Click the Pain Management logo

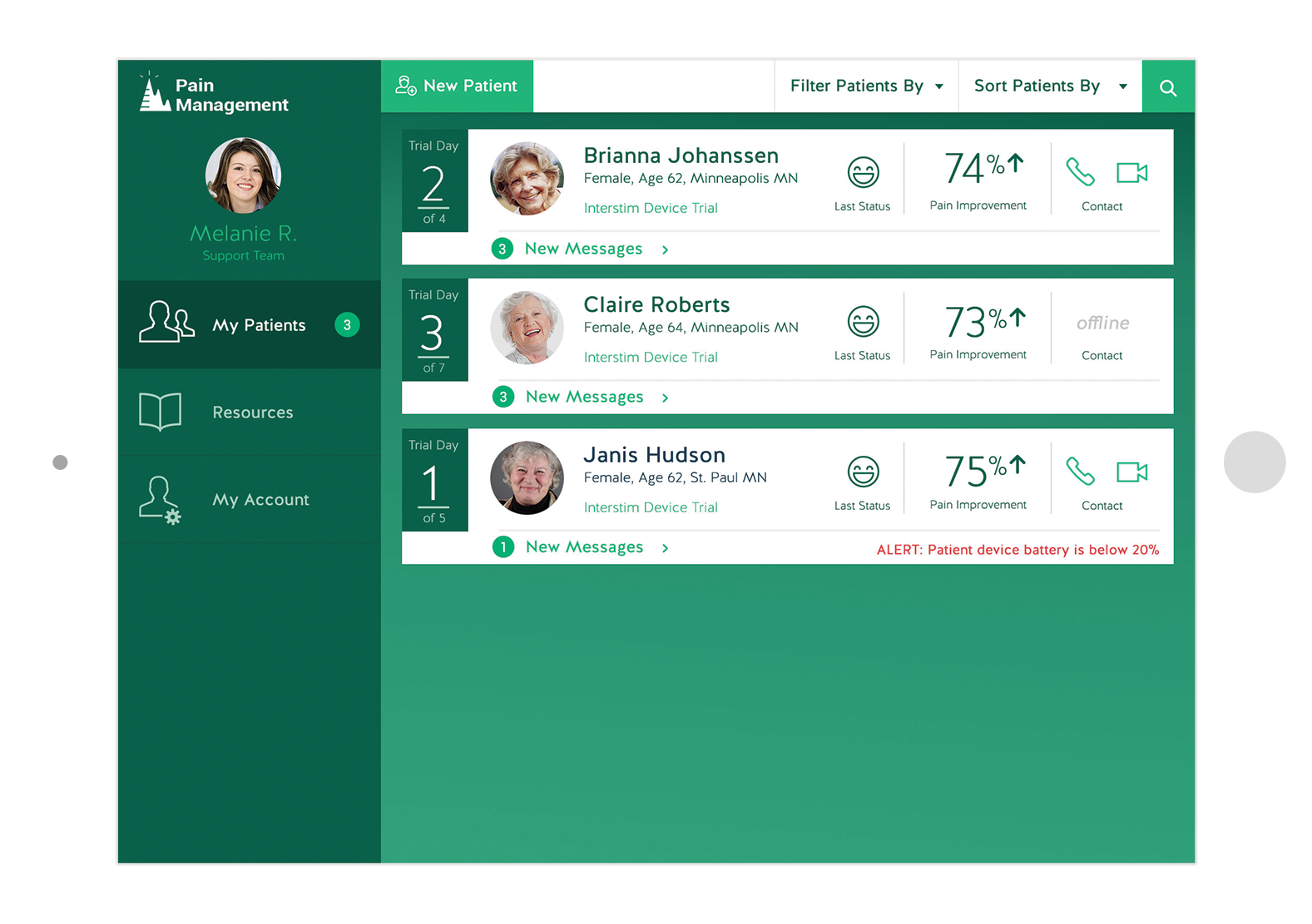point(214,93)
